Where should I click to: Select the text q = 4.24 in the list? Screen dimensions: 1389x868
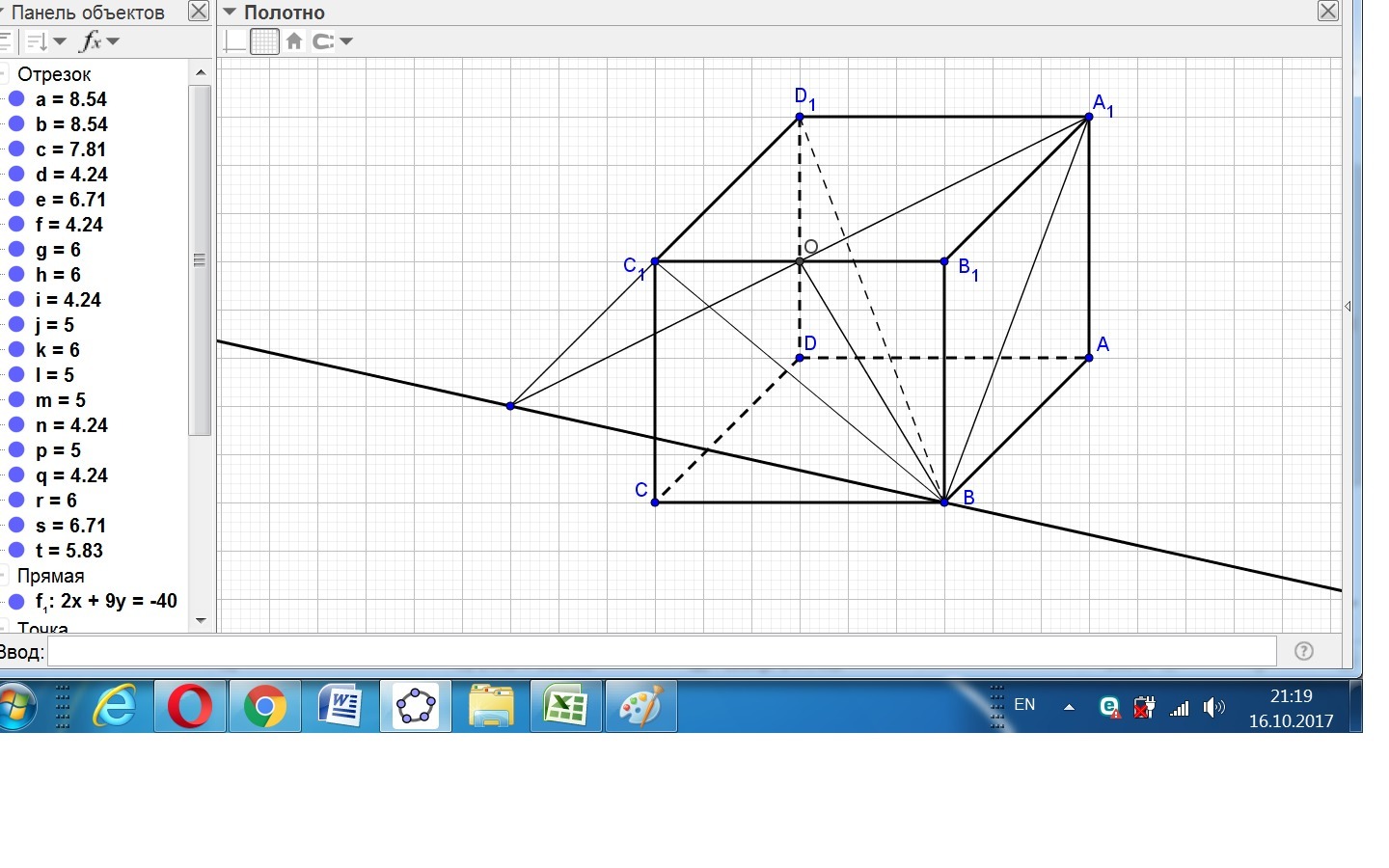coord(71,475)
